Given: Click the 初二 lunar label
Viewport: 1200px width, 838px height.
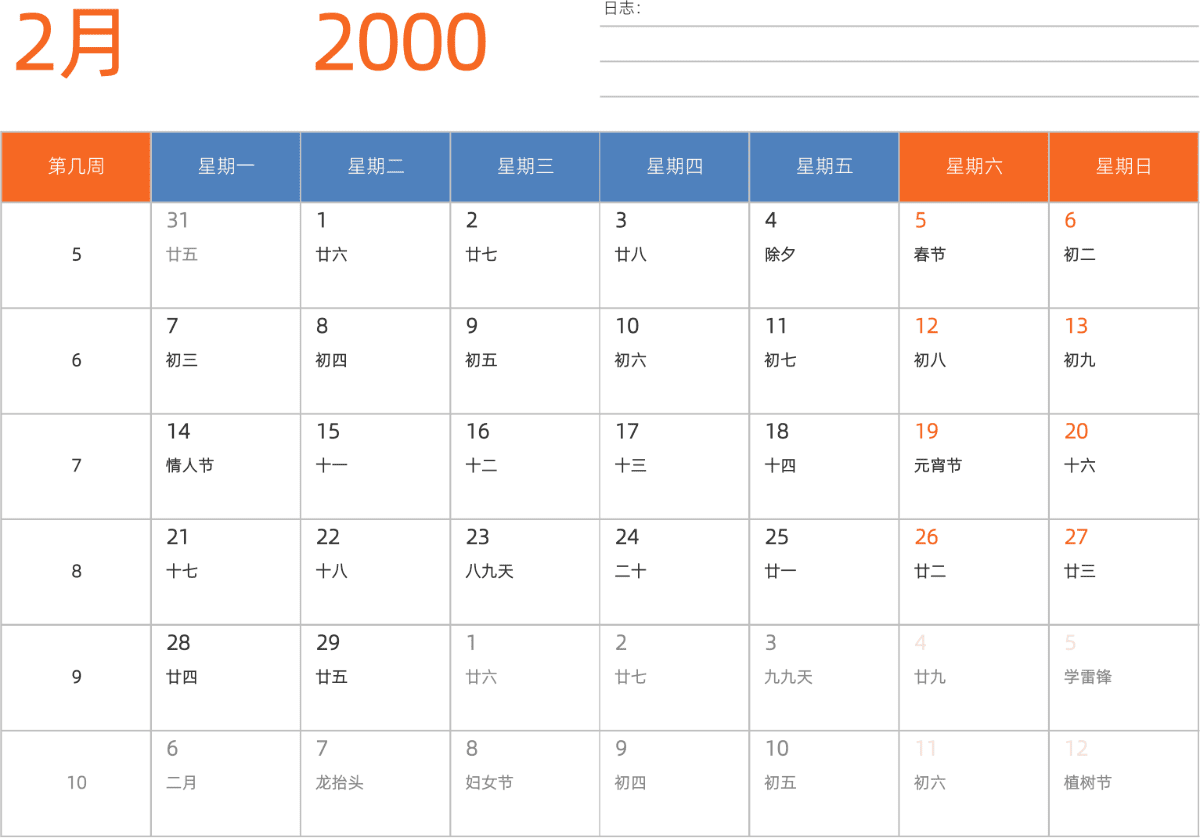Looking at the screenshot, I should pos(1080,255).
